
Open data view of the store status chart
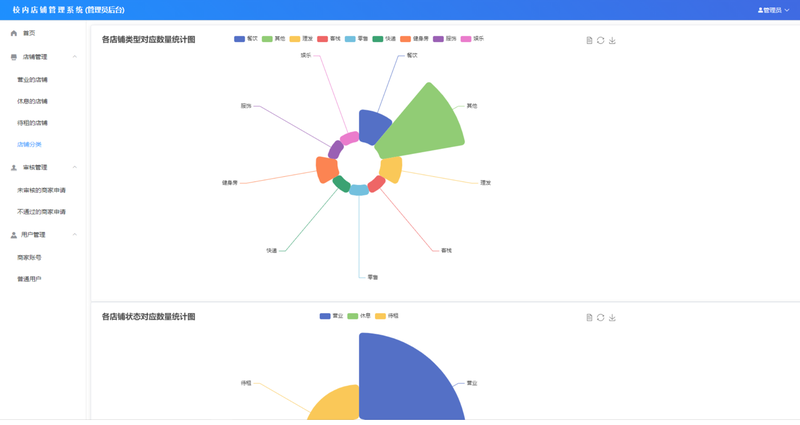point(589,317)
